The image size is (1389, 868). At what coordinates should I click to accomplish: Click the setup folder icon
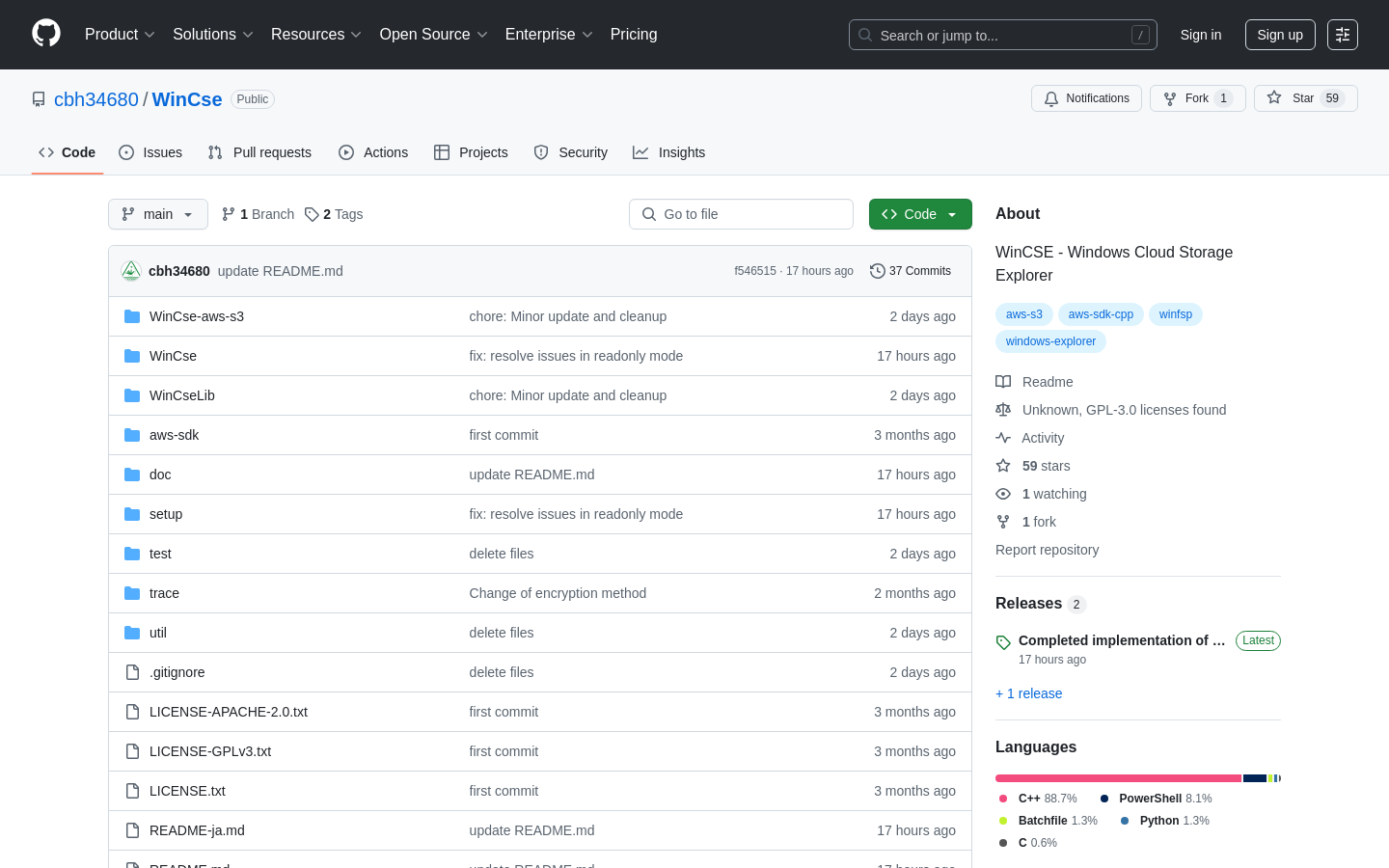132,514
